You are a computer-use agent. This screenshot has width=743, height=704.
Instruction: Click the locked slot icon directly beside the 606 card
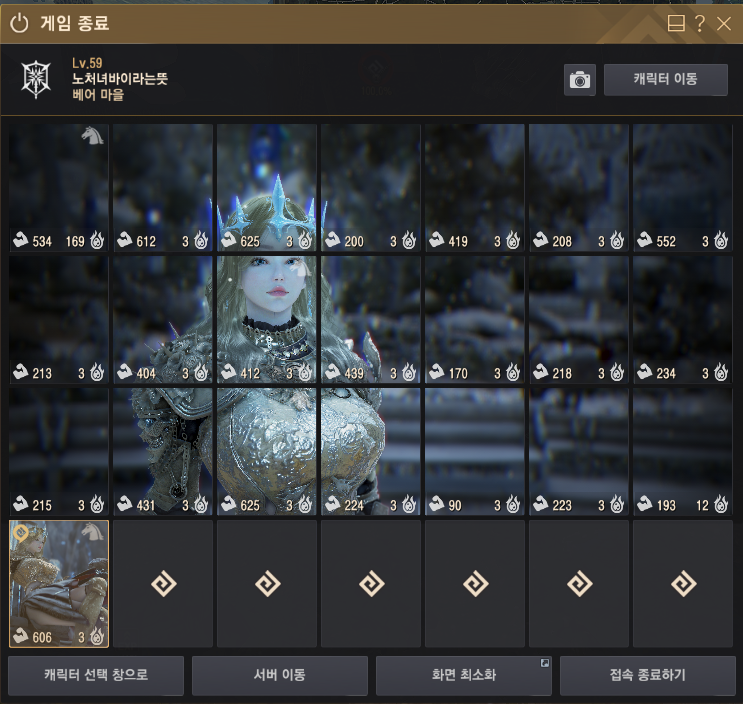164,584
